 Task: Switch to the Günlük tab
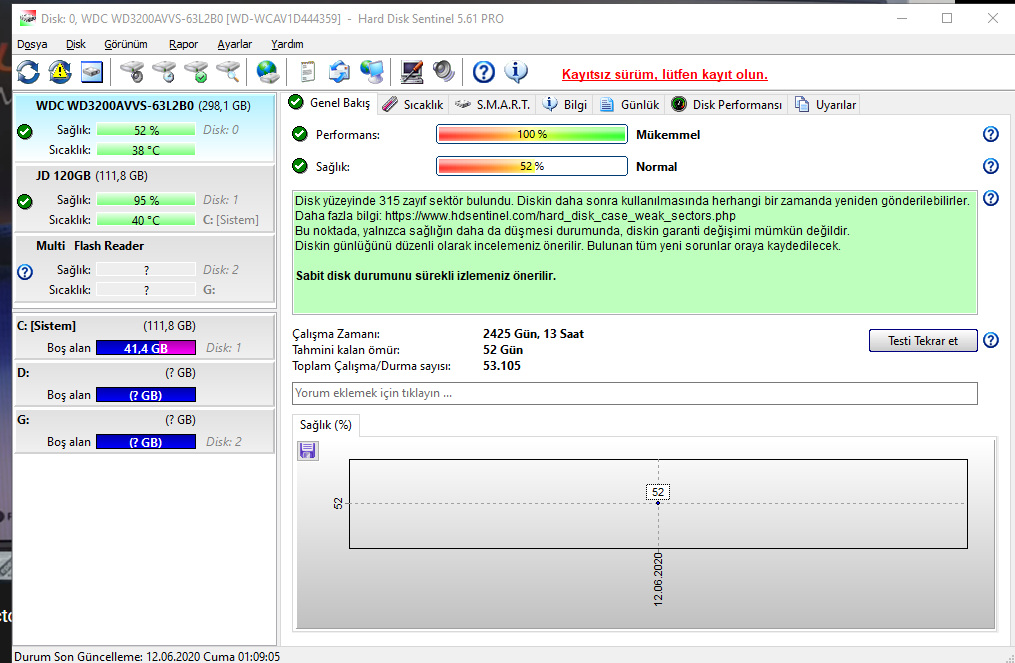coord(630,105)
